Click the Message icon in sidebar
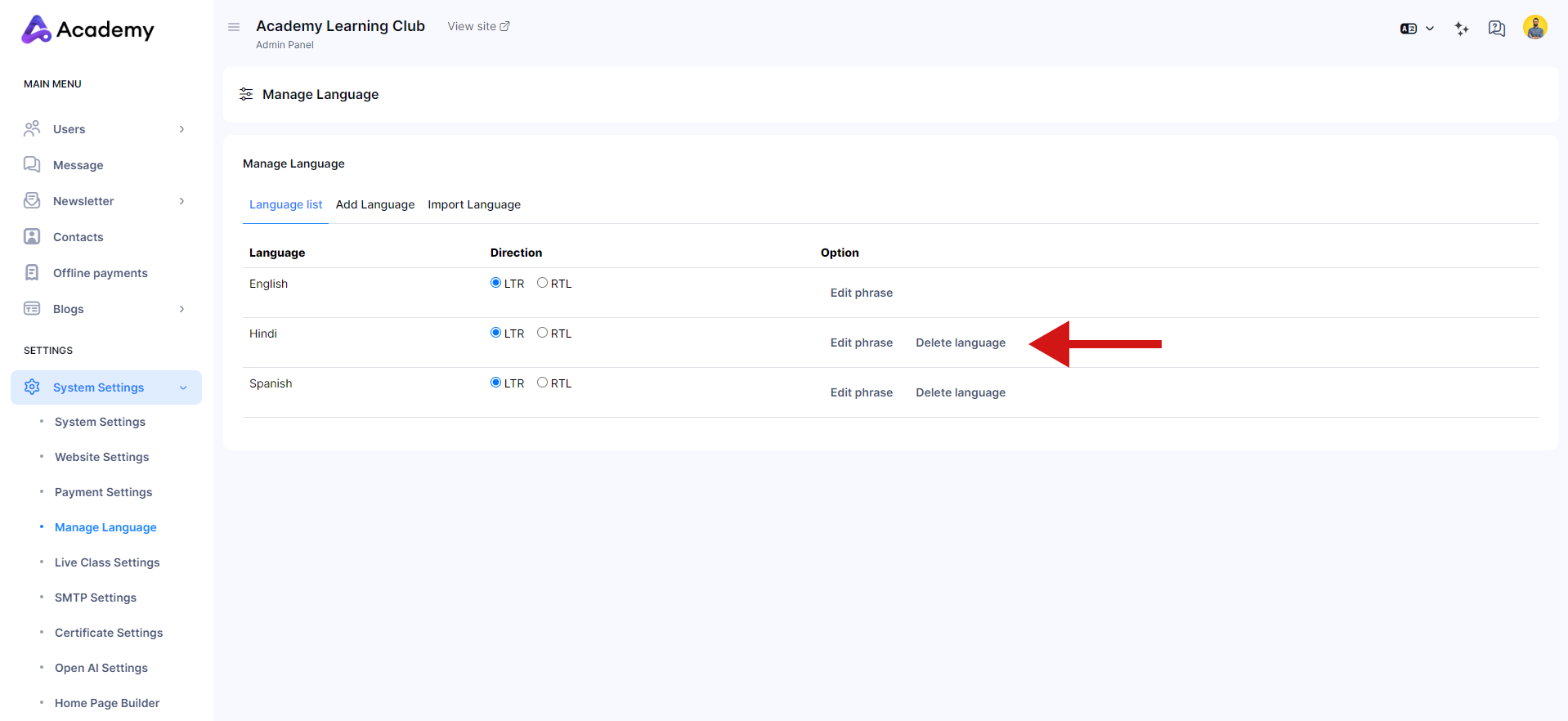 tap(32, 165)
